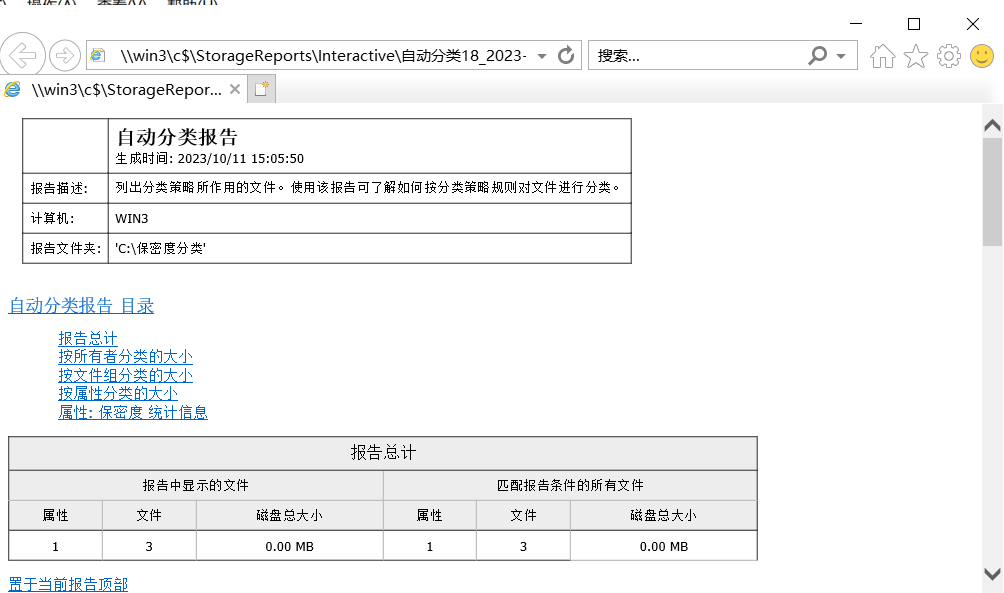The image size is (1004, 593).
Task: Open a new tab with the blank tab button
Action: [x=262, y=90]
